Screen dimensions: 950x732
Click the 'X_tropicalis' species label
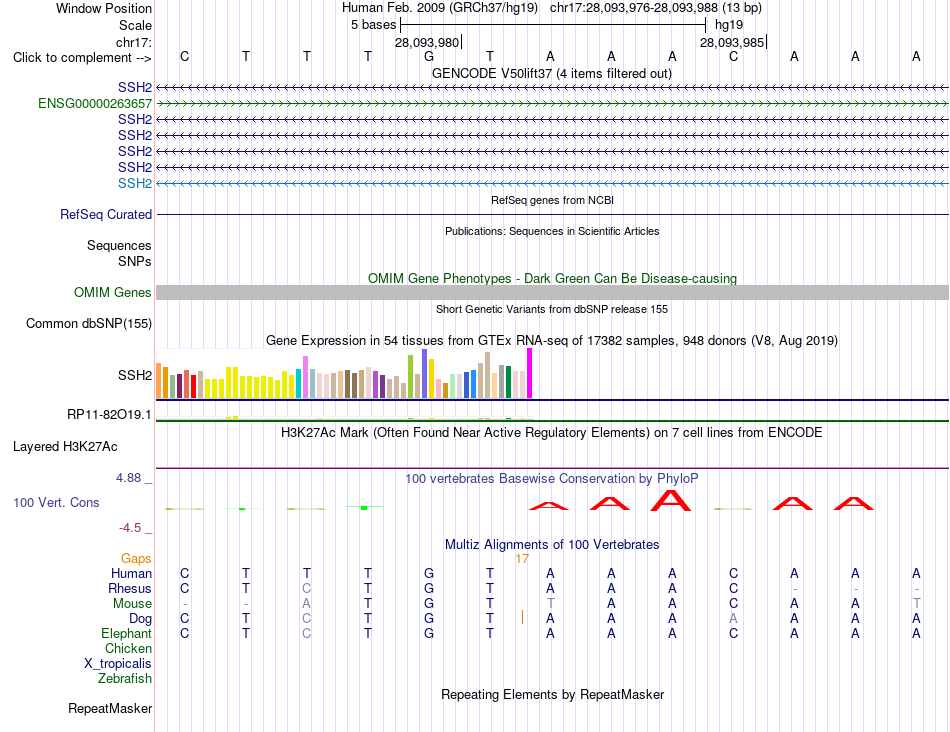(x=118, y=664)
